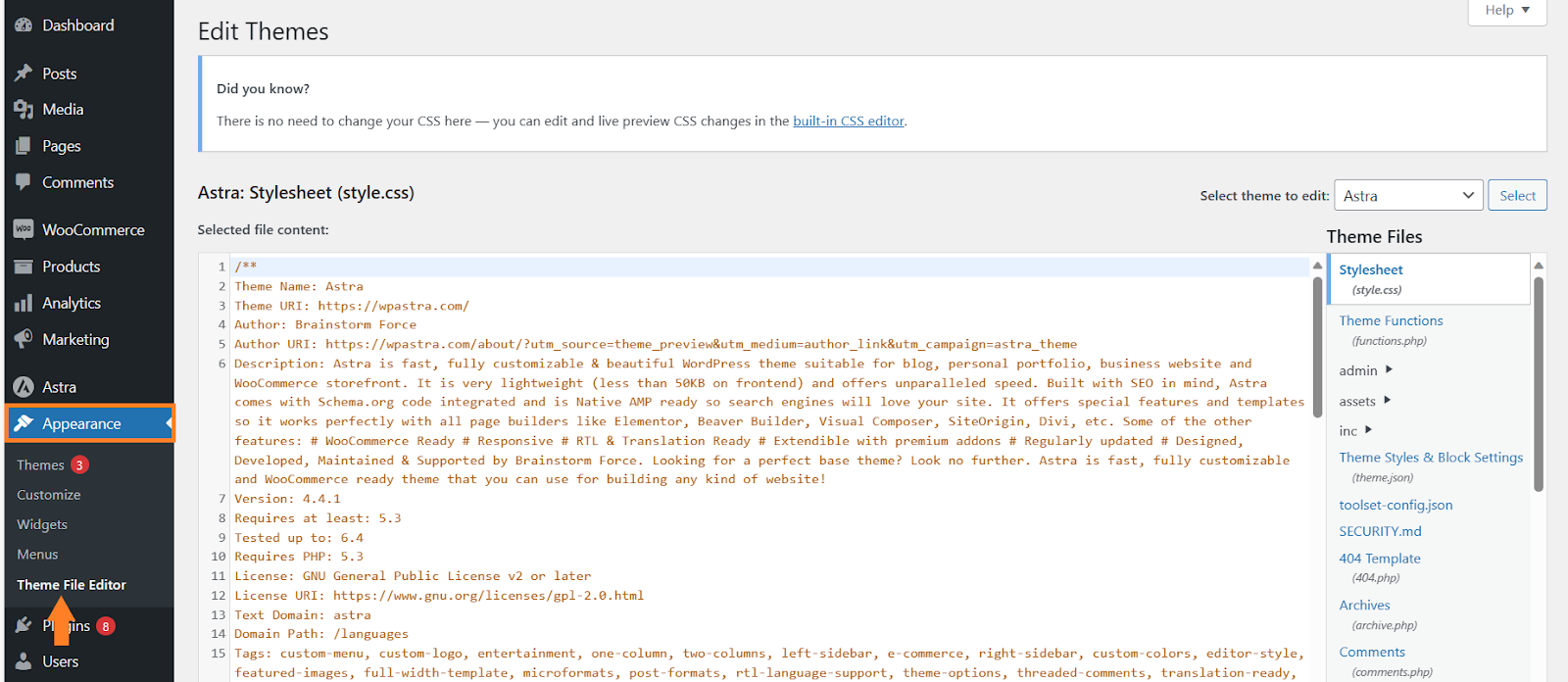Click the 'Text Domain: astra' line
Image resolution: width=1568 pixels, height=682 pixels.
[302, 615]
